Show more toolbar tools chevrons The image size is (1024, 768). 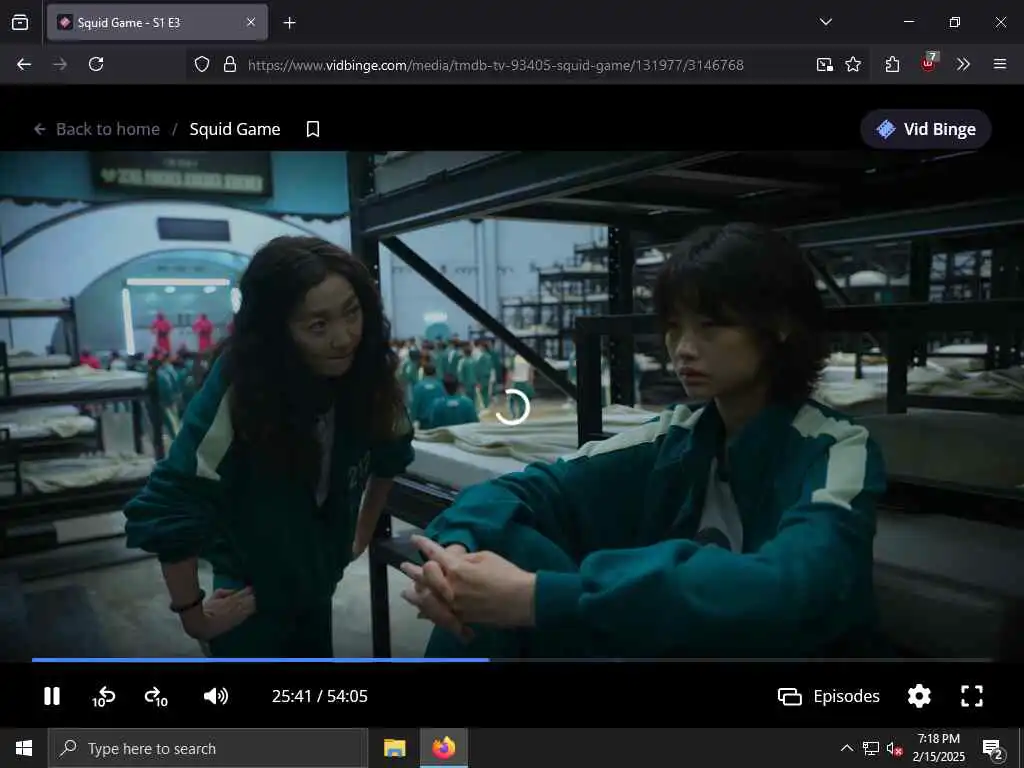963,64
